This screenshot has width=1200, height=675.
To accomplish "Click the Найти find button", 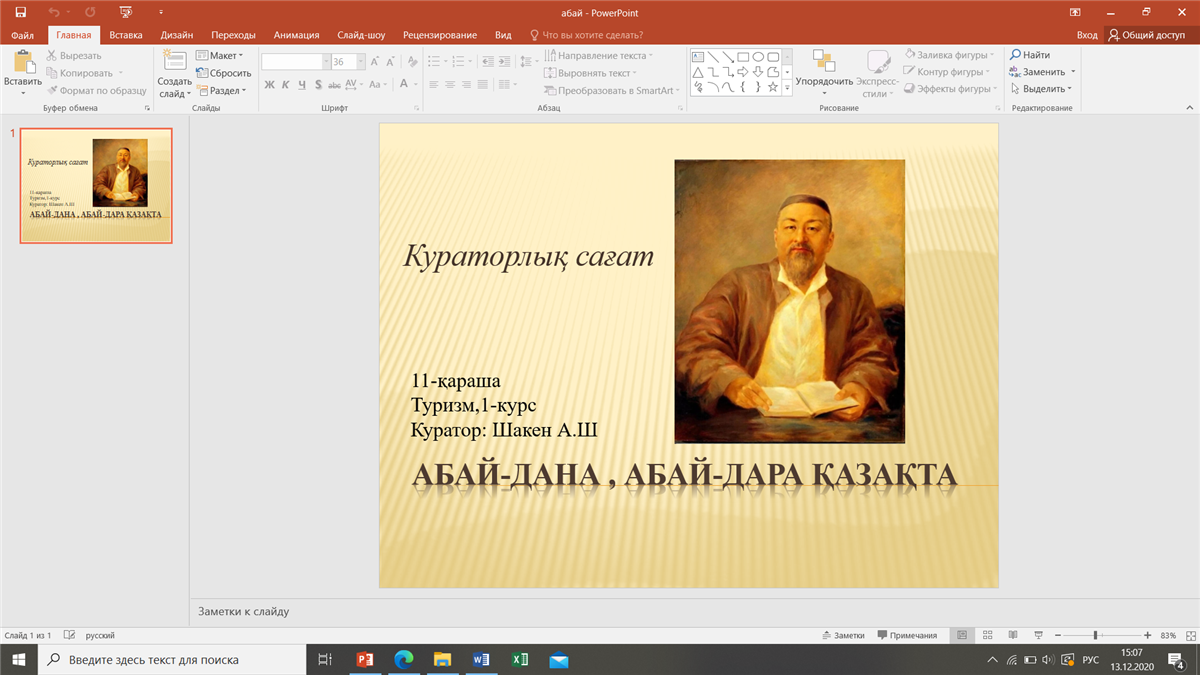I will tap(1030, 55).
